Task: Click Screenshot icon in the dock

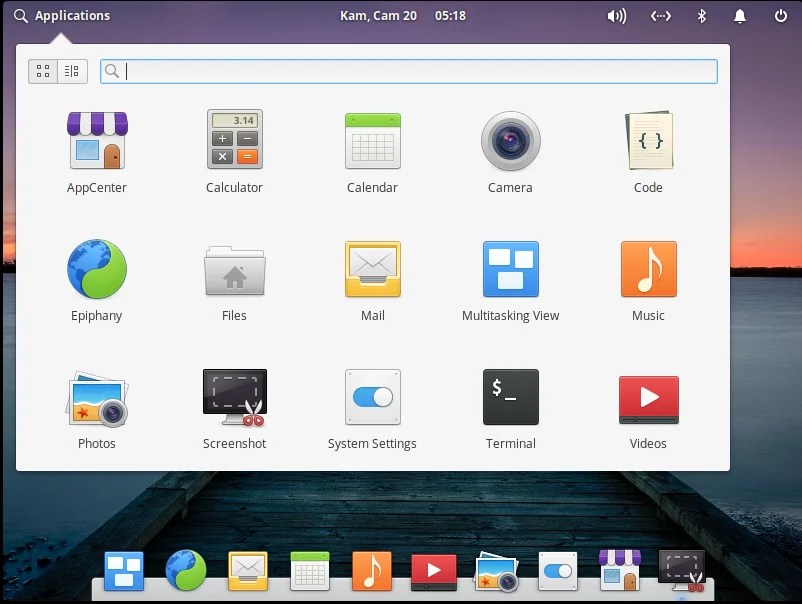Action: point(683,571)
